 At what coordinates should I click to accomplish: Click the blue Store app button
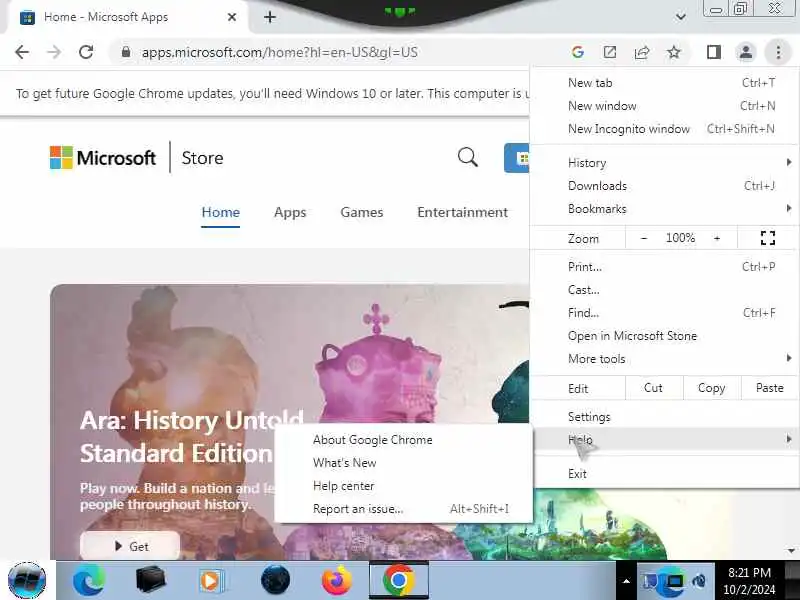[517, 158]
